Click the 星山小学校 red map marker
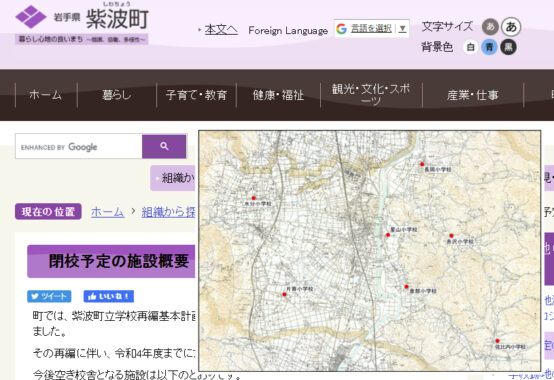Viewport: 554px width, 380px height. [x=388, y=235]
